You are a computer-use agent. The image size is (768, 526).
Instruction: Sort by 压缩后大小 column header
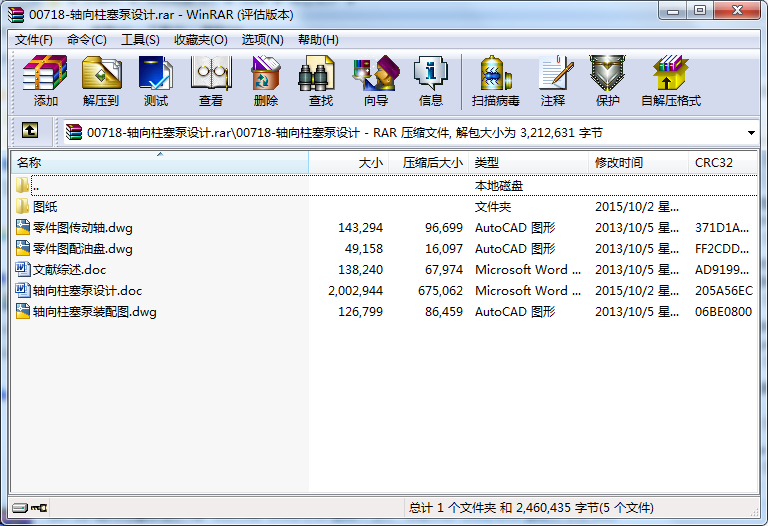pyautogui.click(x=429, y=163)
